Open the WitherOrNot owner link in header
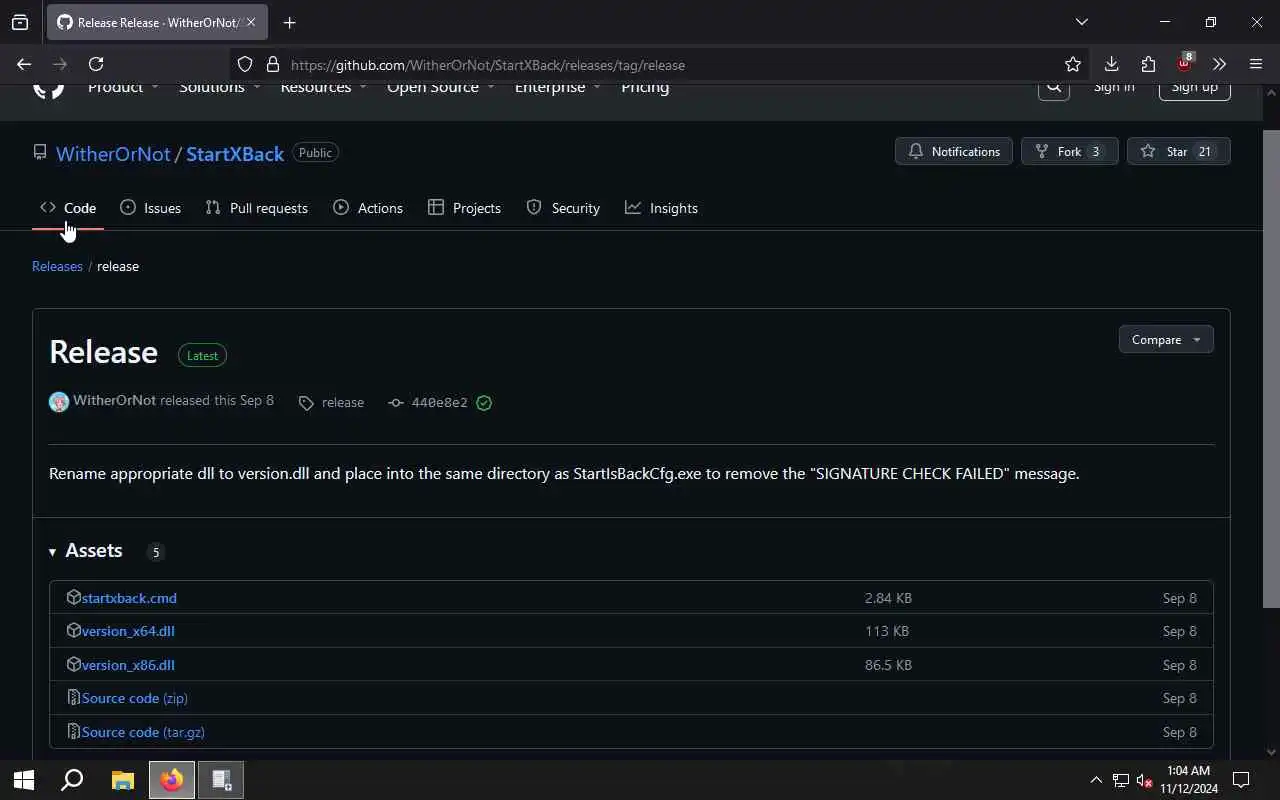The width and height of the screenshot is (1280, 800). tap(113, 154)
